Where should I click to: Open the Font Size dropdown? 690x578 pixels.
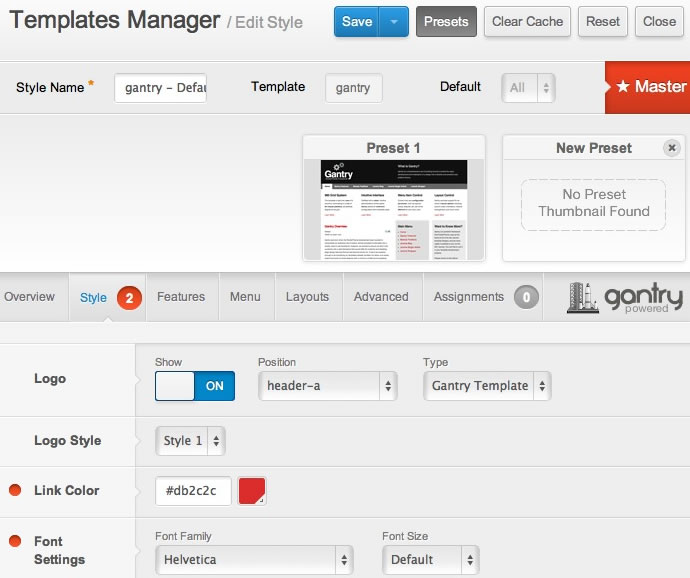[x=430, y=560]
